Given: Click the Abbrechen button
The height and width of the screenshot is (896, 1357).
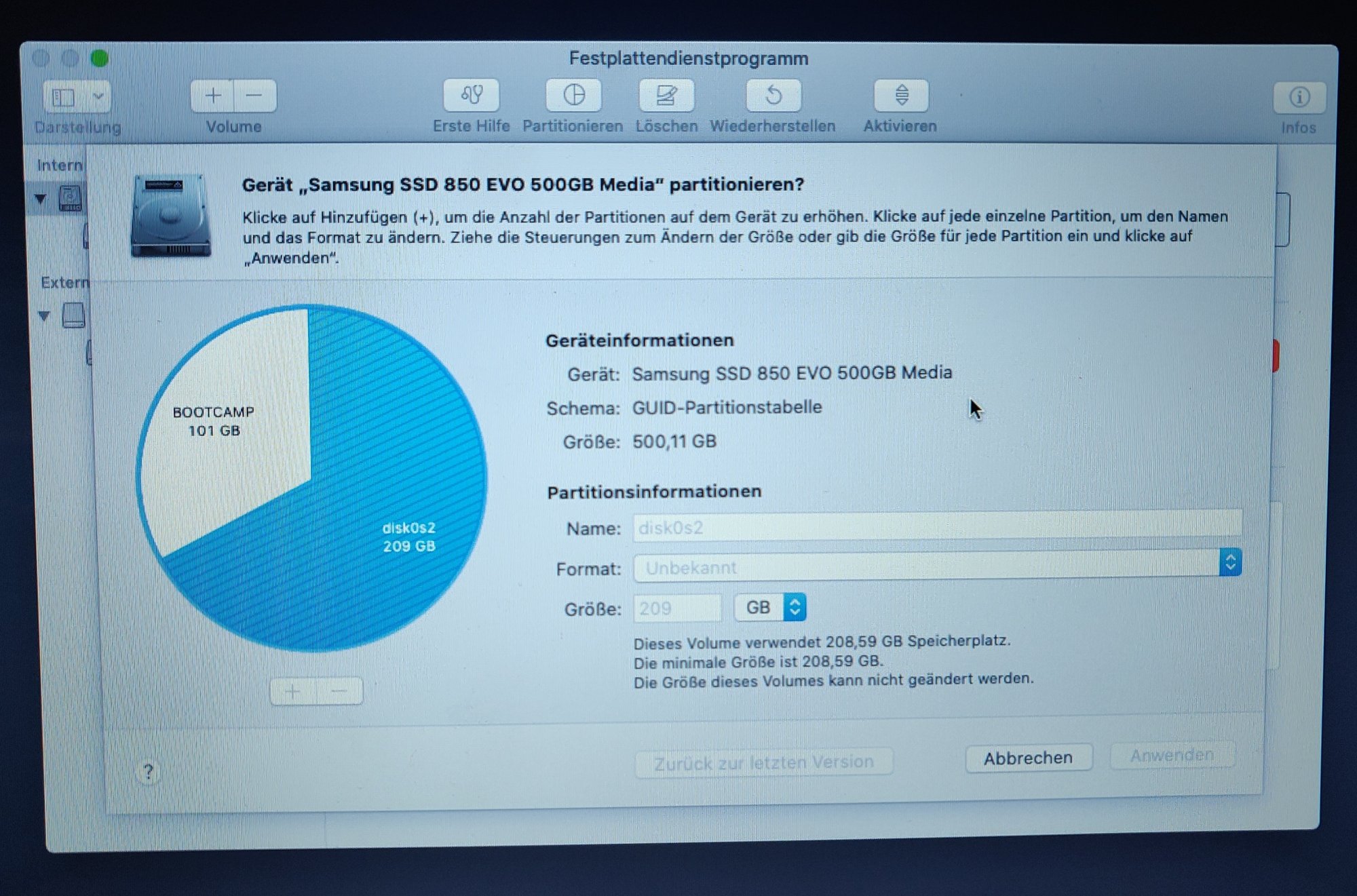Looking at the screenshot, I should [x=1028, y=758].
